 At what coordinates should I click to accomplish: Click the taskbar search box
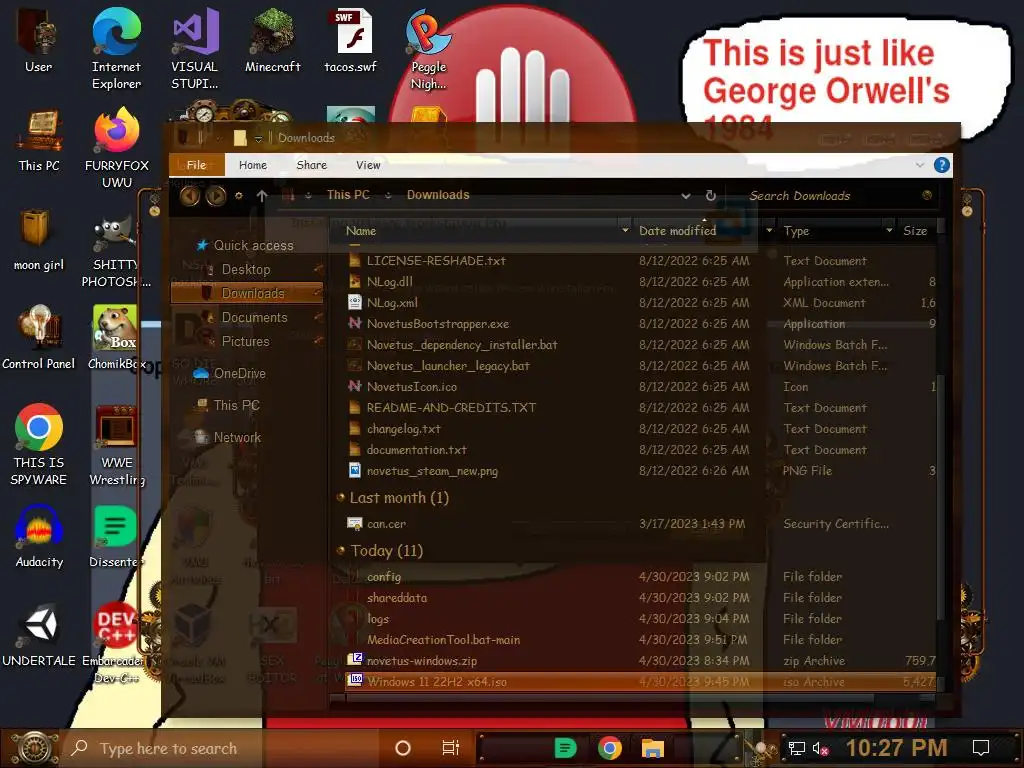(x=222, y=748)
